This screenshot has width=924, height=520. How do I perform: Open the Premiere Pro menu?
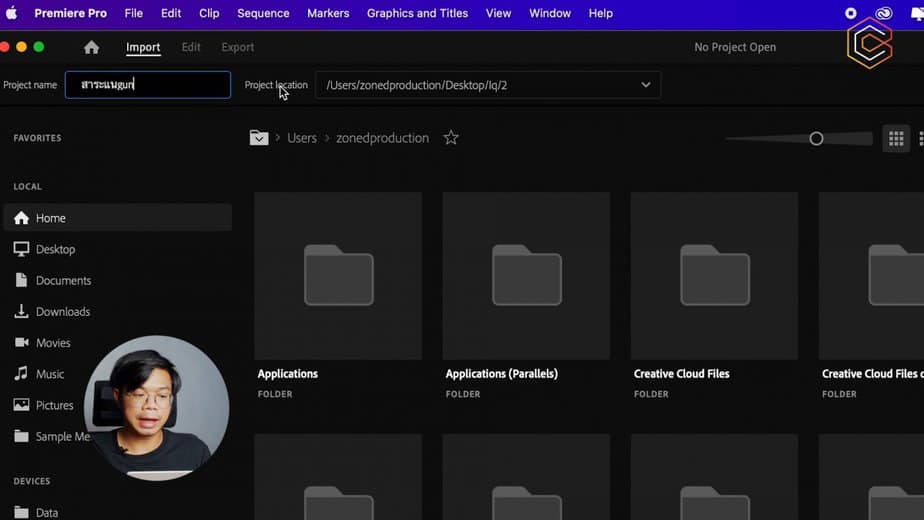[71, 13]
